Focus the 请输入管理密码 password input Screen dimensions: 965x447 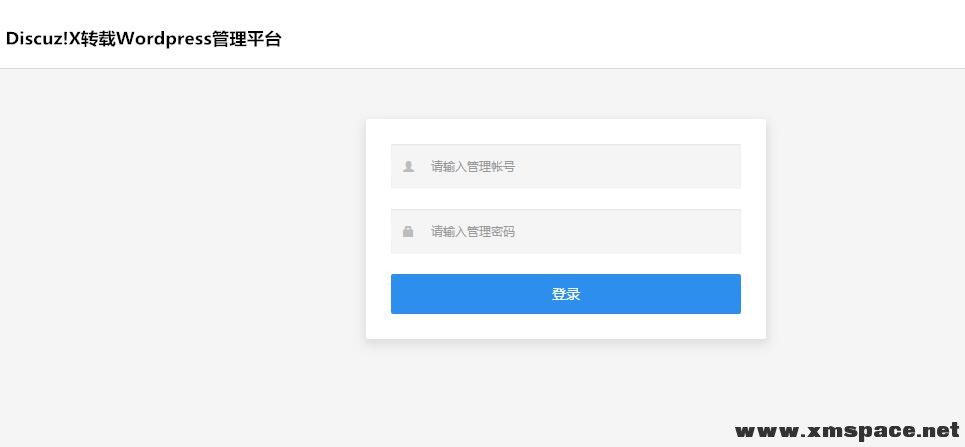point(566,232)
